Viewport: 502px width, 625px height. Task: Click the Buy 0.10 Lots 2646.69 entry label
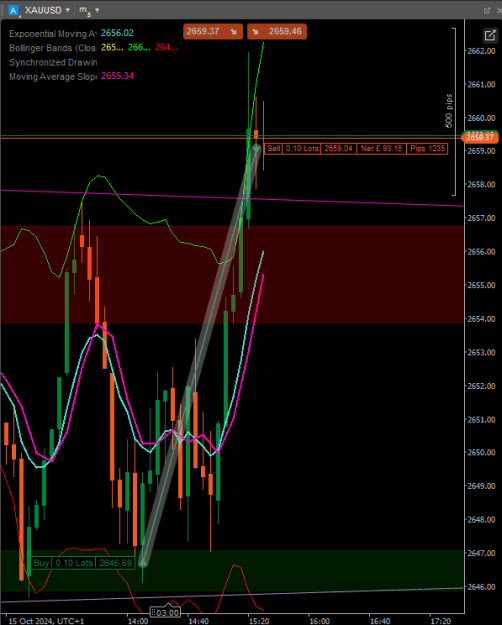click(x=83, y=563)
